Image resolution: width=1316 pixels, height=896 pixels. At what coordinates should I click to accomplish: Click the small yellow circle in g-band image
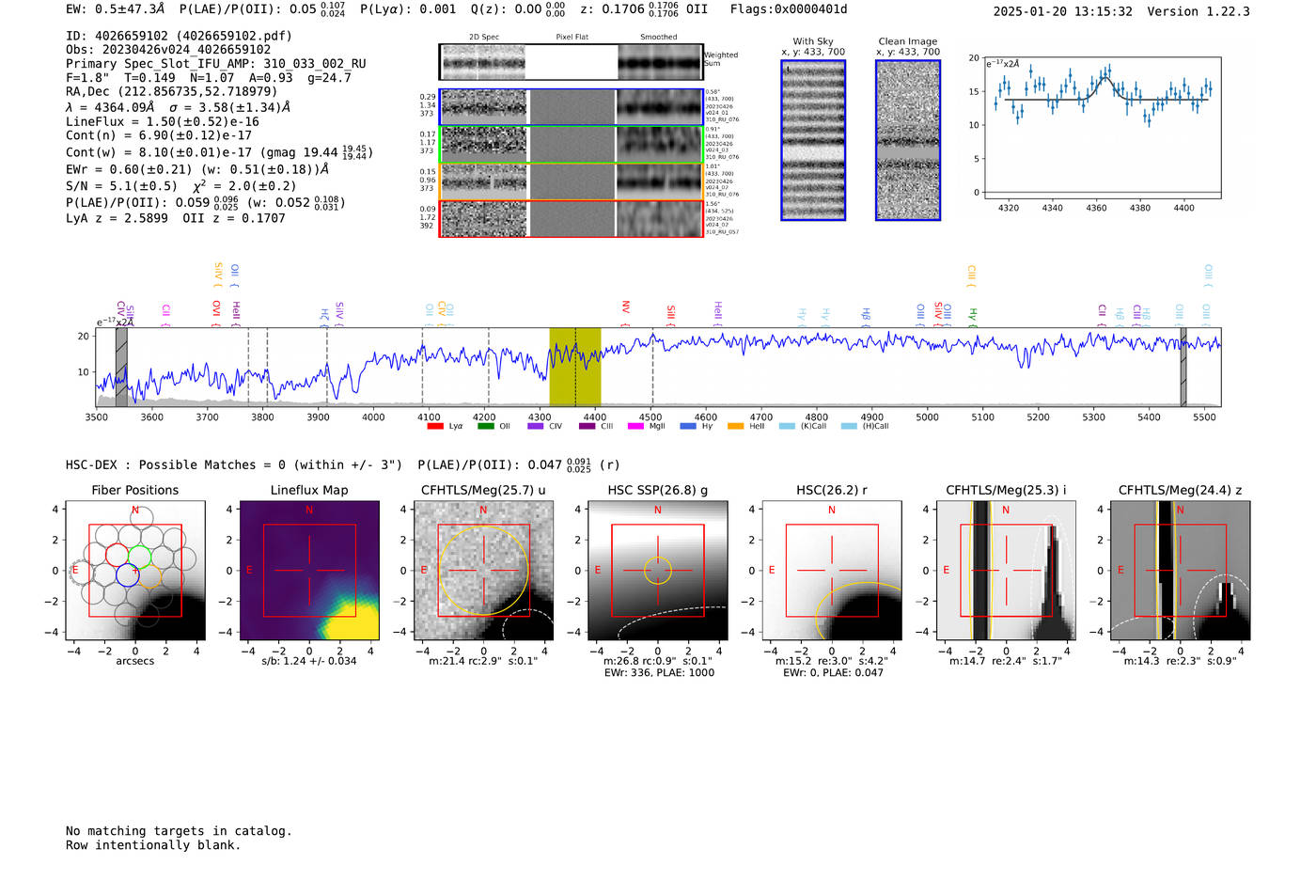[658, 570]
